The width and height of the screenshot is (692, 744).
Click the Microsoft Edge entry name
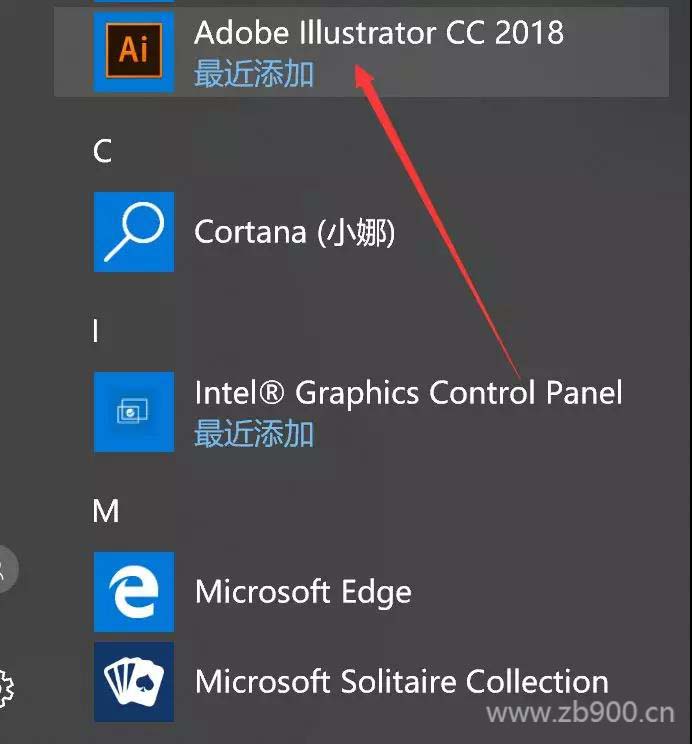point(302,591)
